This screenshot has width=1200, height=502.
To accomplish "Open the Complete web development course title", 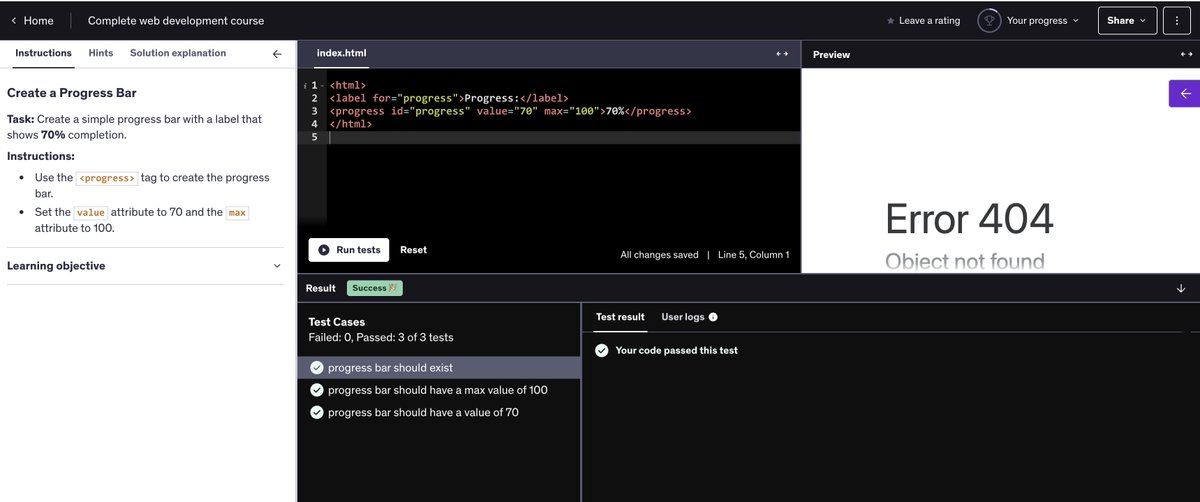I will pyautogui.click(x=176, y=20).
